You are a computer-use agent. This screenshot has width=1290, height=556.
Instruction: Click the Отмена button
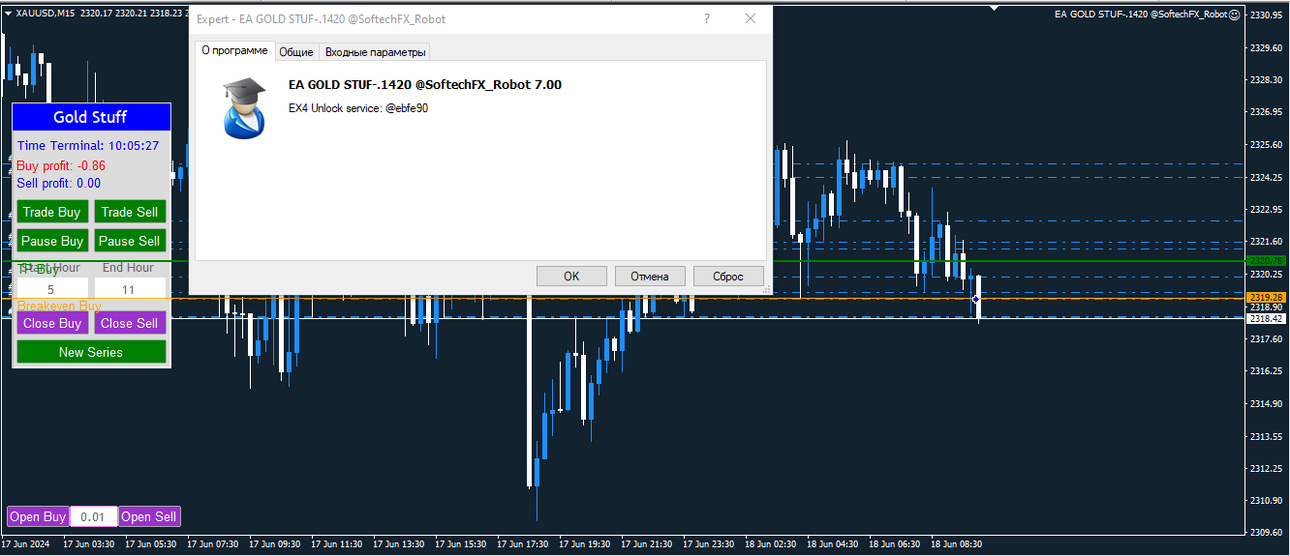650,276
